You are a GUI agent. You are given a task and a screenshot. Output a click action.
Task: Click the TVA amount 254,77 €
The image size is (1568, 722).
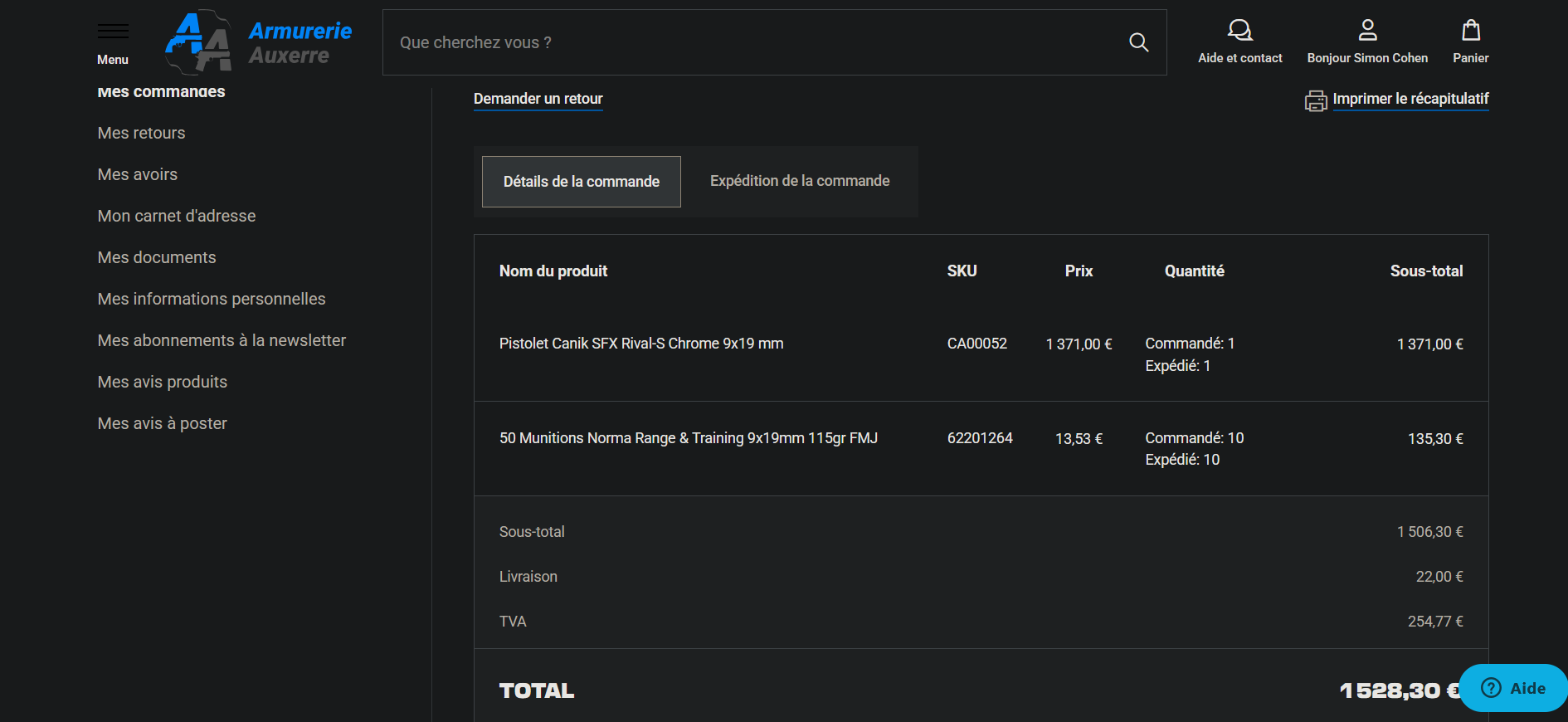[1435, 622]
